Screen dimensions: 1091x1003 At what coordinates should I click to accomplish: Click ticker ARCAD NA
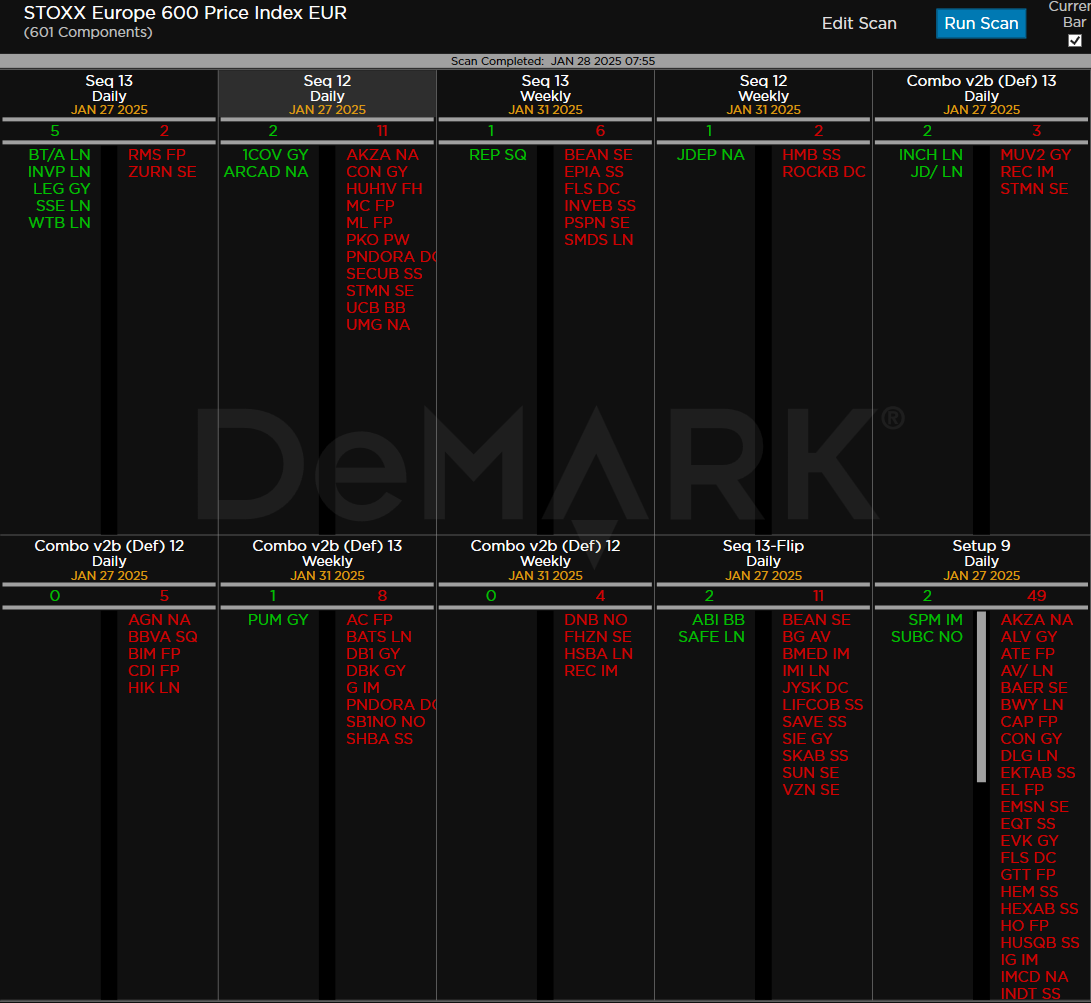(x=266, y=172)
